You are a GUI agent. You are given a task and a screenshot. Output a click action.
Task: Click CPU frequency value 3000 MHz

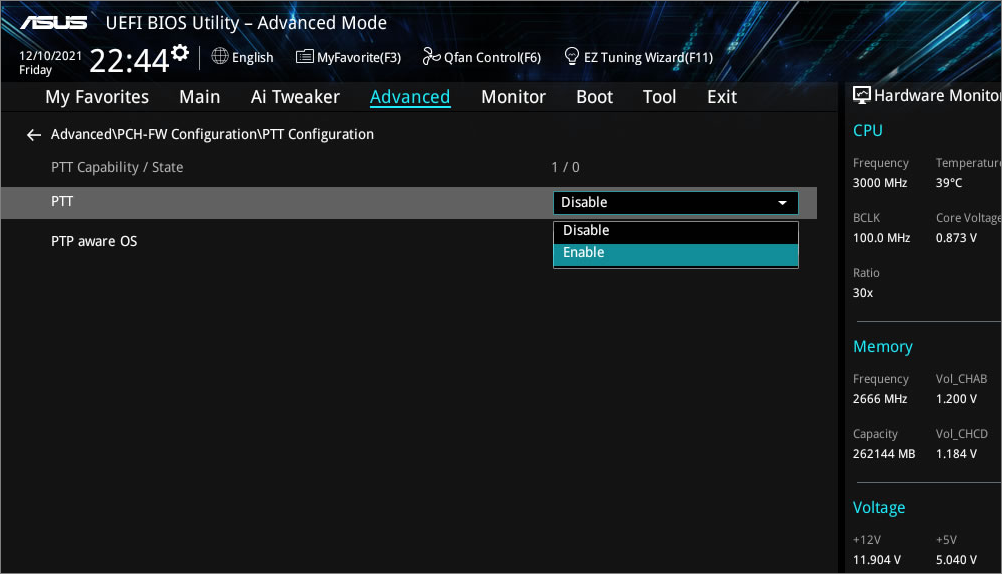click(x=880, y=183)
